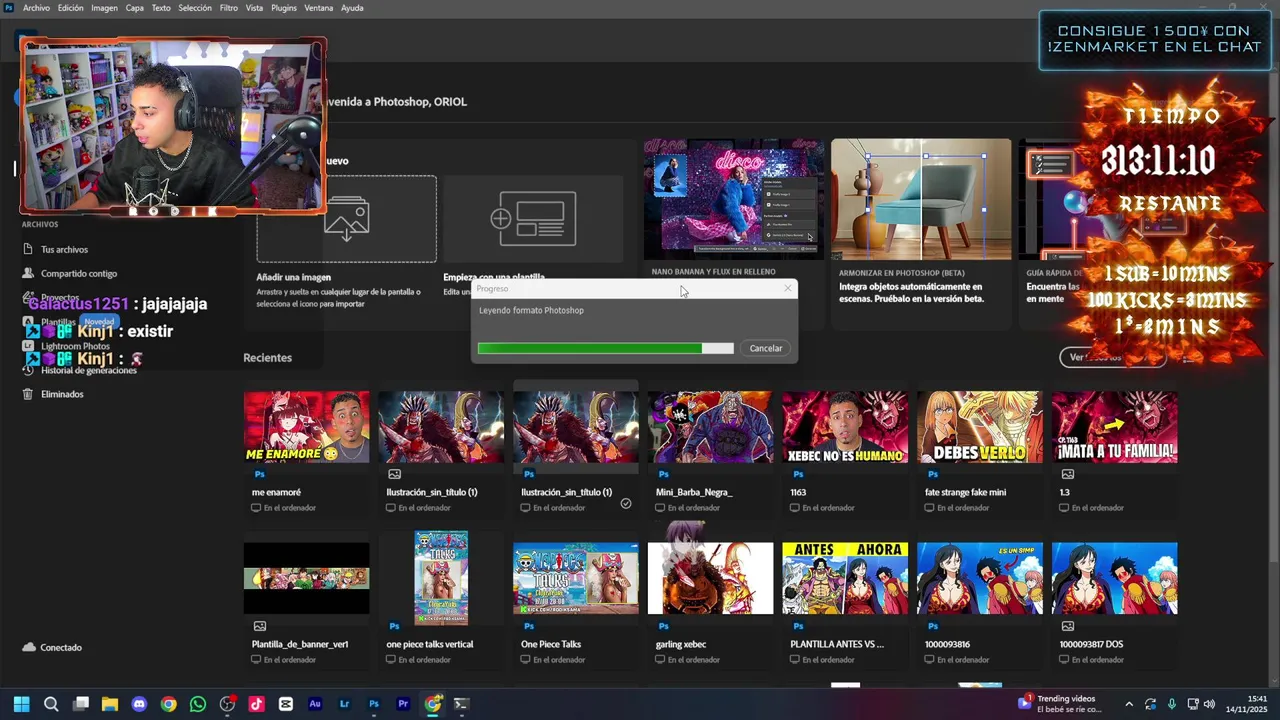Open Premiere Pro from the taskbar
The image size is (1280, 720).
point(403,704)
